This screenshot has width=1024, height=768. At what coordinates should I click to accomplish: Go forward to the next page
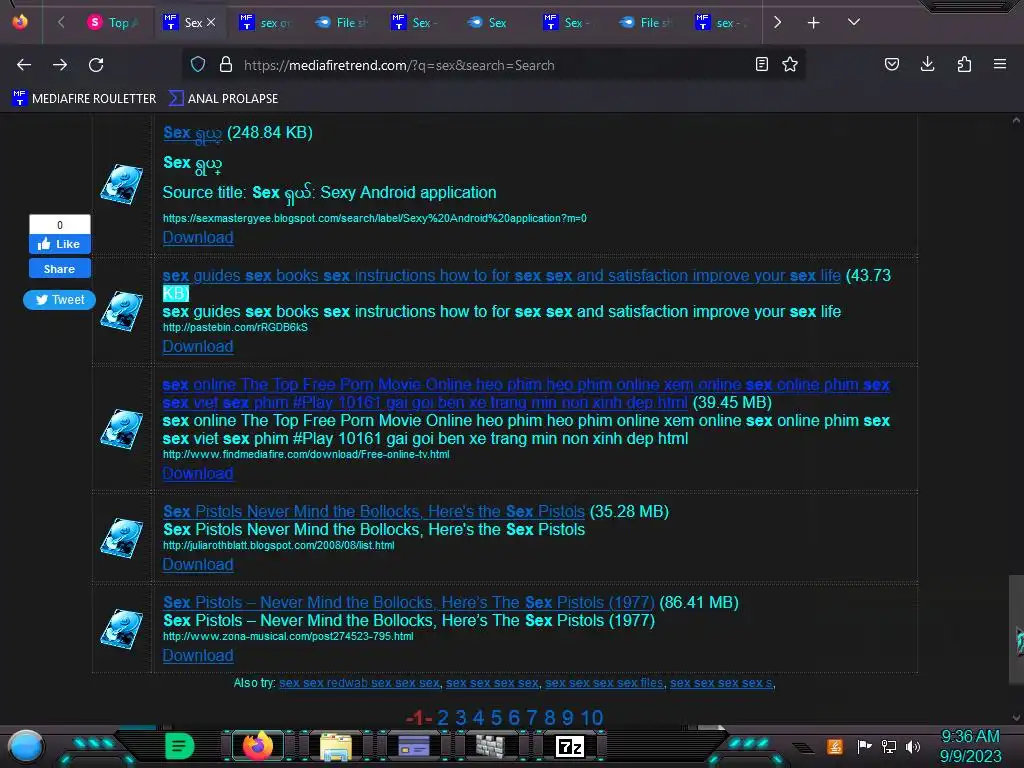pyautogui.click(x=60, y=65)
